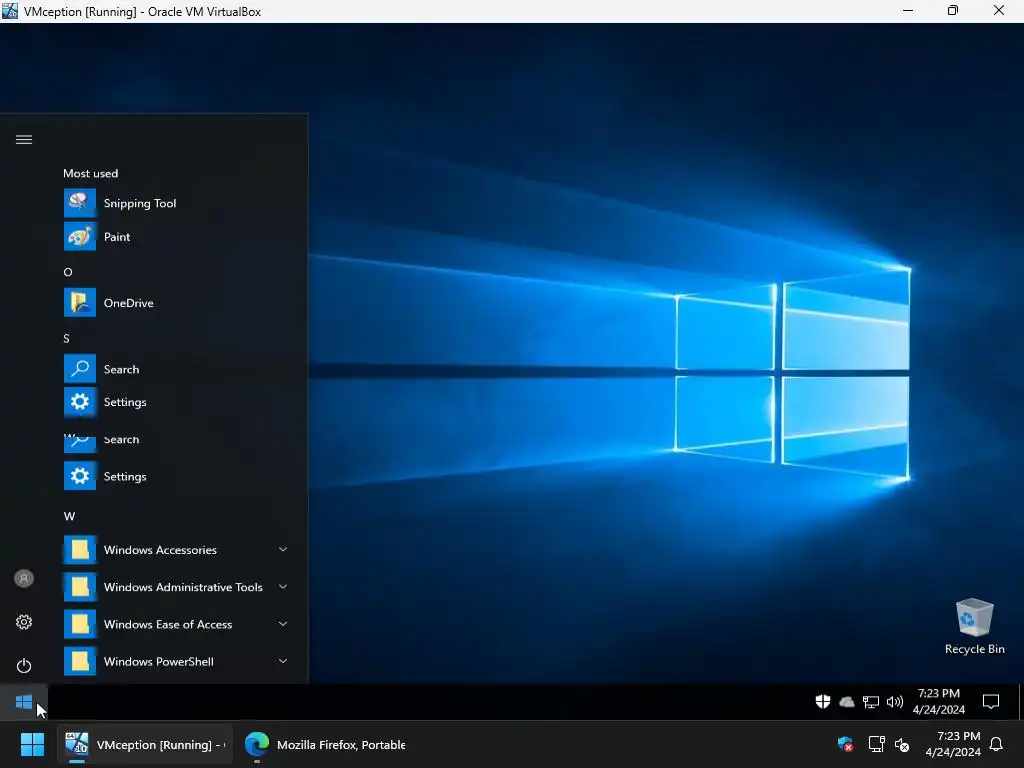Click the speaker volume icon in guest tray
The height and width of the screenshot is (768, 1024).
tap(895, 702)
